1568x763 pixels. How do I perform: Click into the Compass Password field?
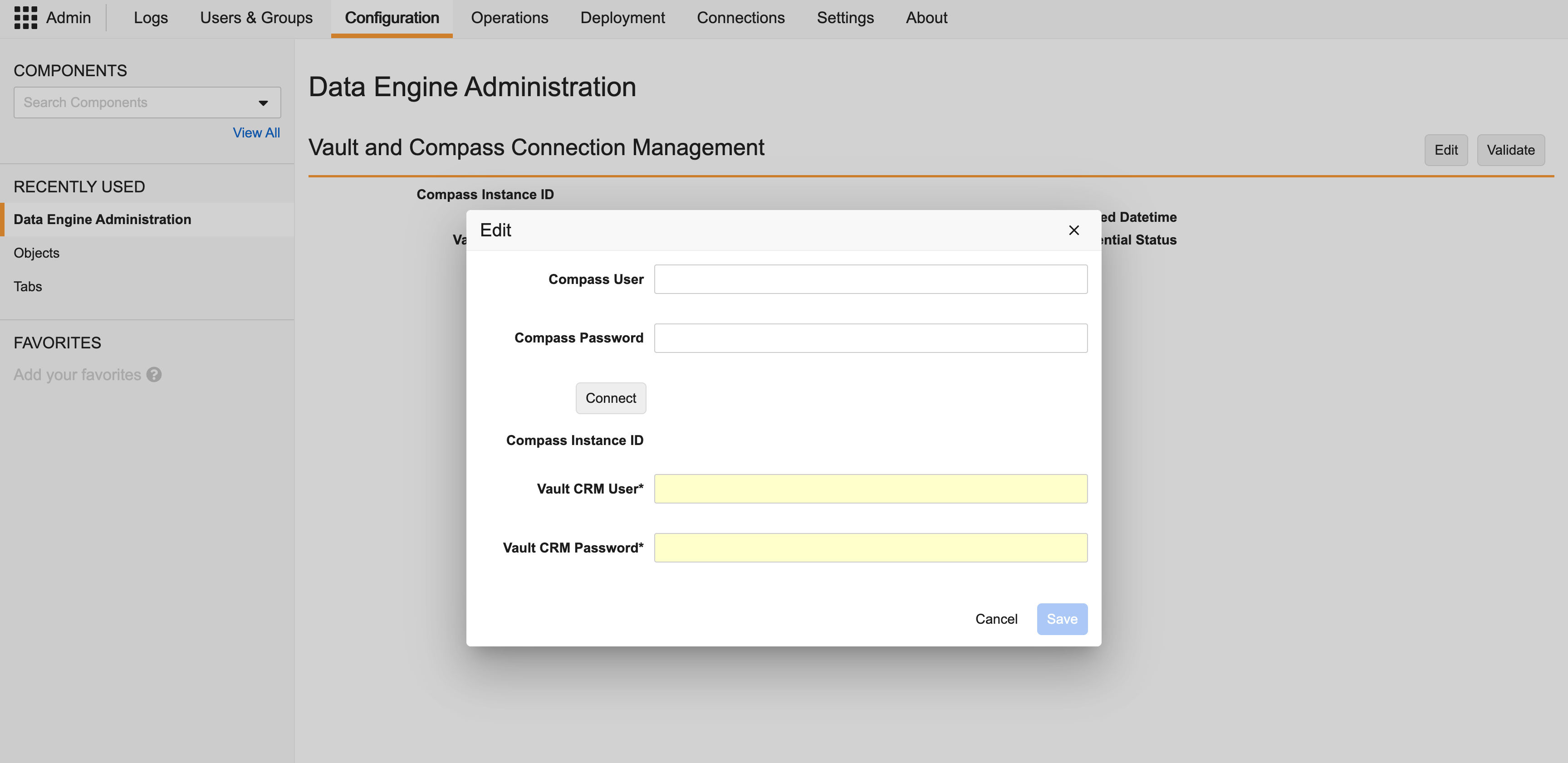click(870, 337)
